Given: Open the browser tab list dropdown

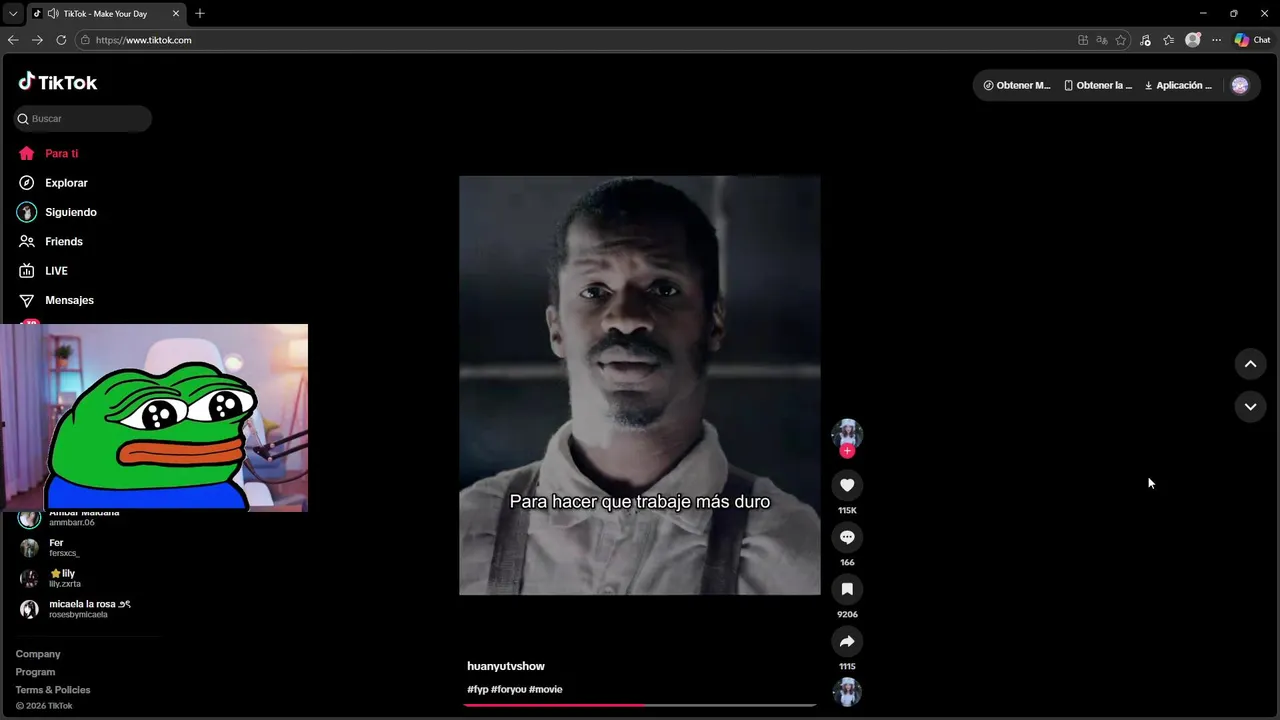Looking at the screenshot, I should pos(12,14).
